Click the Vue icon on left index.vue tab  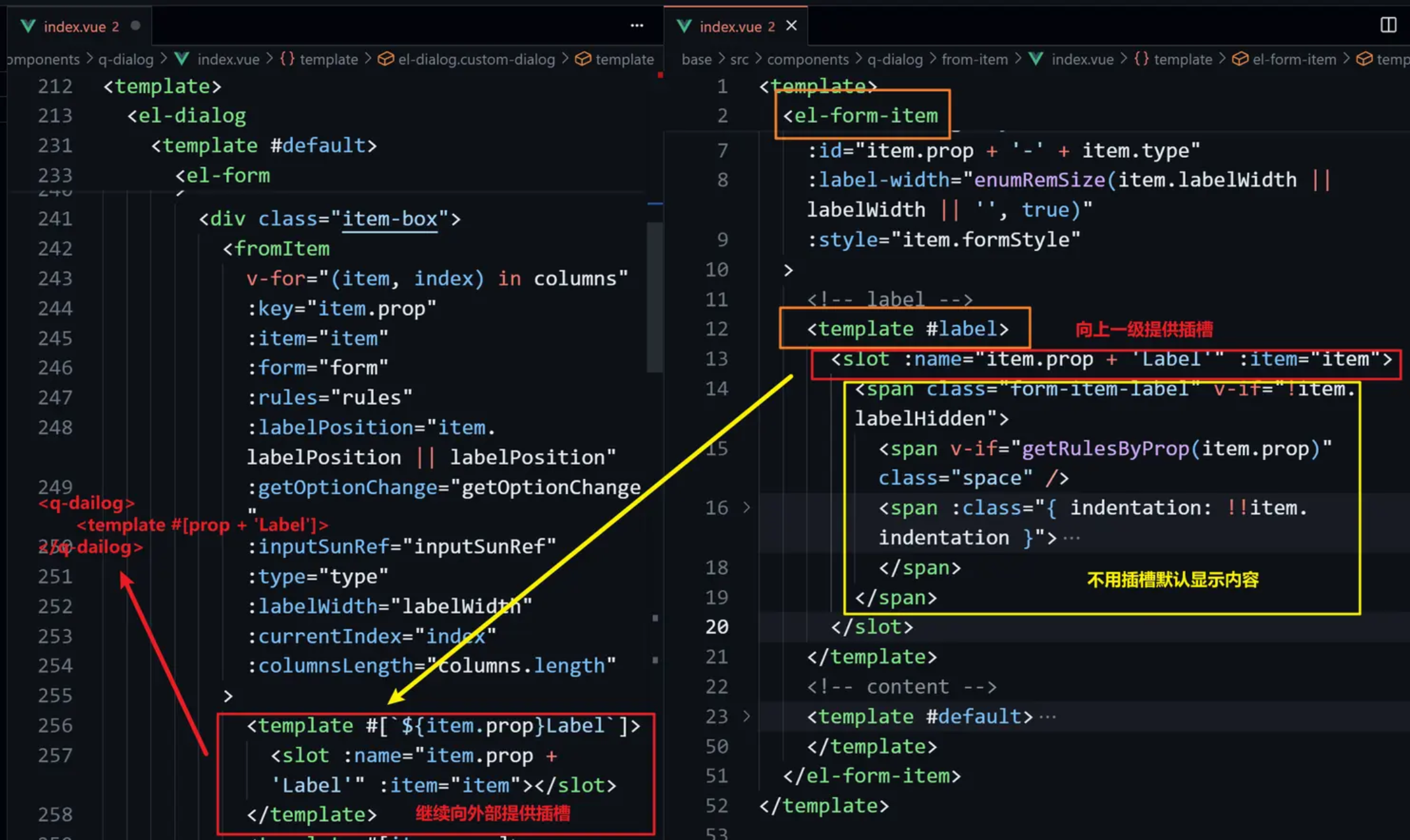[27, 26]
